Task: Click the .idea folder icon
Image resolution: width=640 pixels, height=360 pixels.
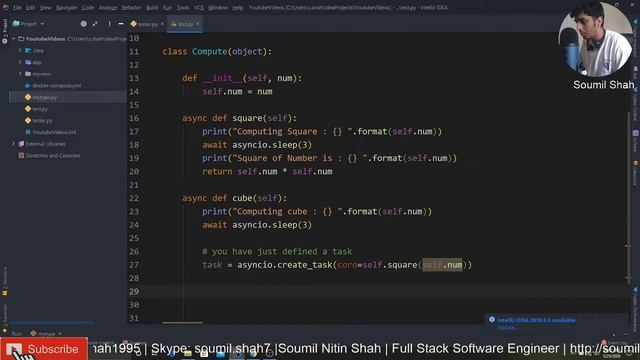Action: [28, 51]
